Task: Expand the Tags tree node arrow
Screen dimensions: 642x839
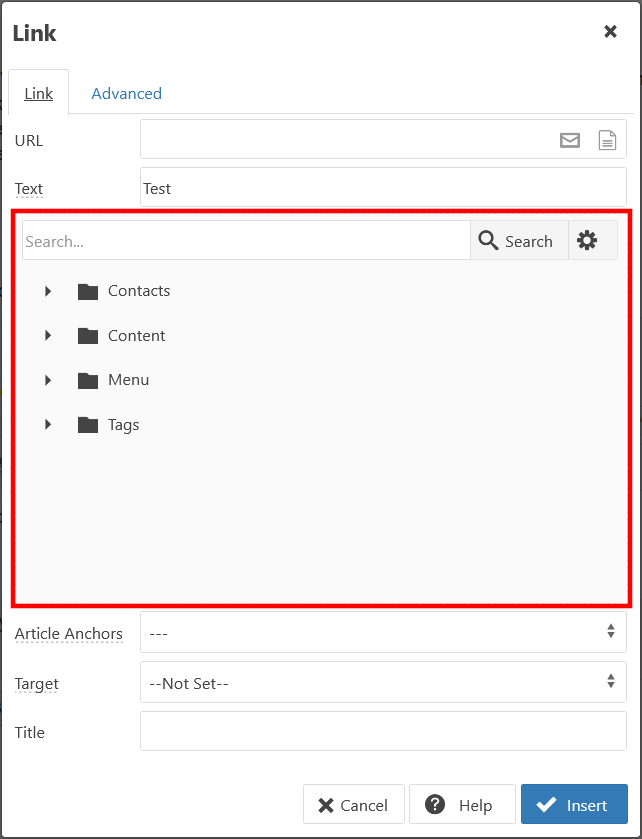Action: (x=48, y=424)
